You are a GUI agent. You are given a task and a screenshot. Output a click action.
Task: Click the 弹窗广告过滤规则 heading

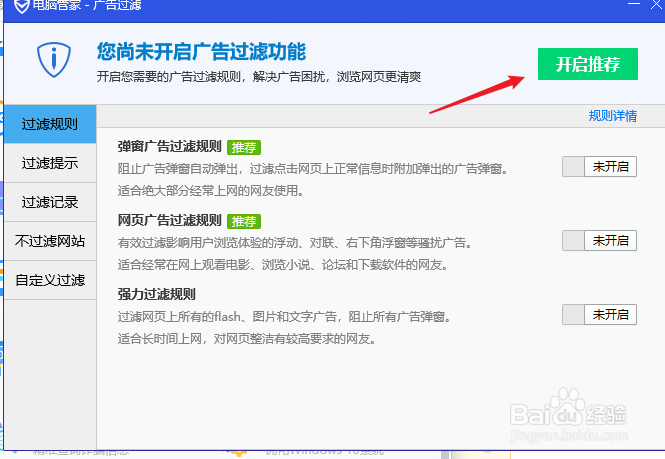click(x=170, y=147)
